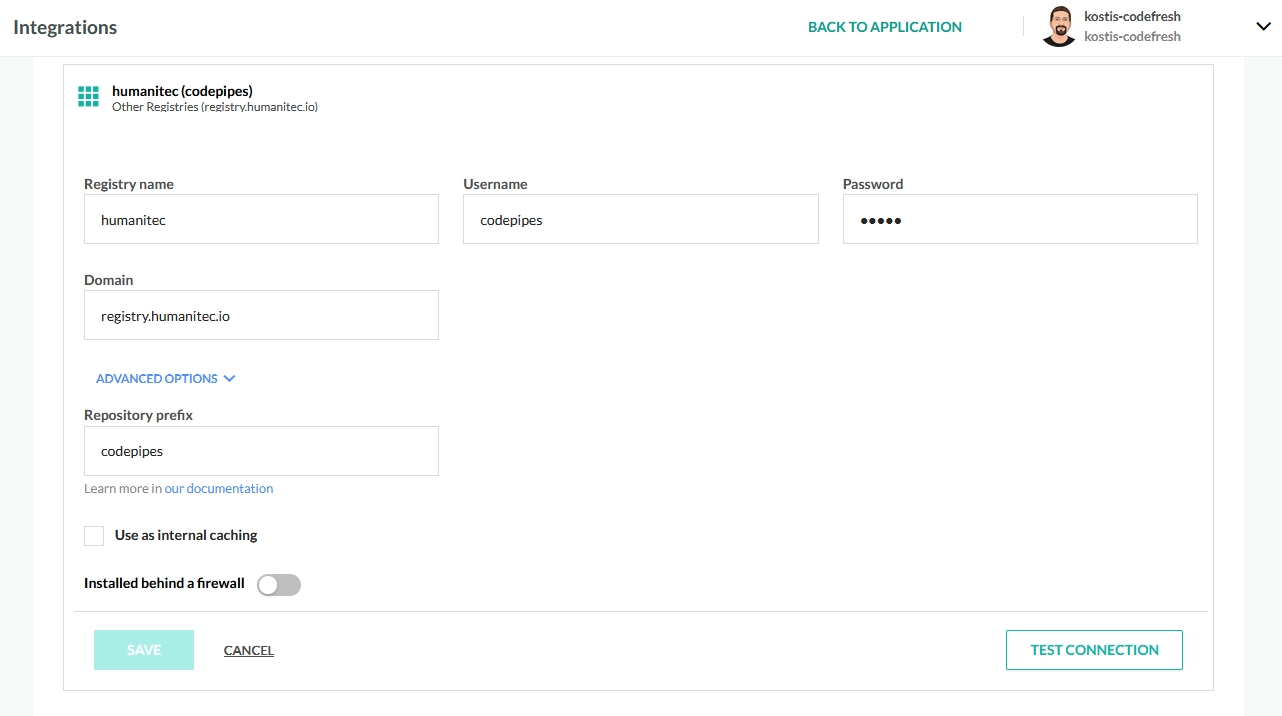The image size is (1282, 716).
Task: Focus the Domain field
Action: (x=261, y=315)
